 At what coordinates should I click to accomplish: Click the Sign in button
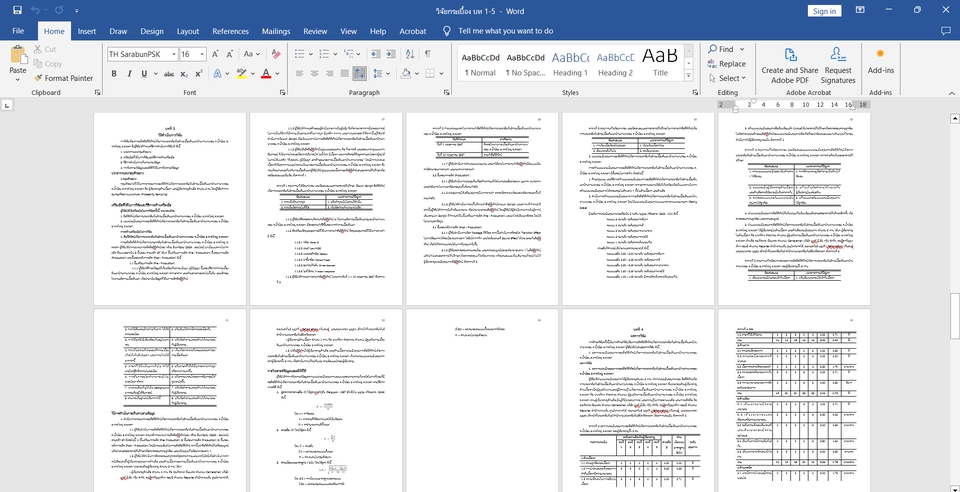tap(825, 11)
